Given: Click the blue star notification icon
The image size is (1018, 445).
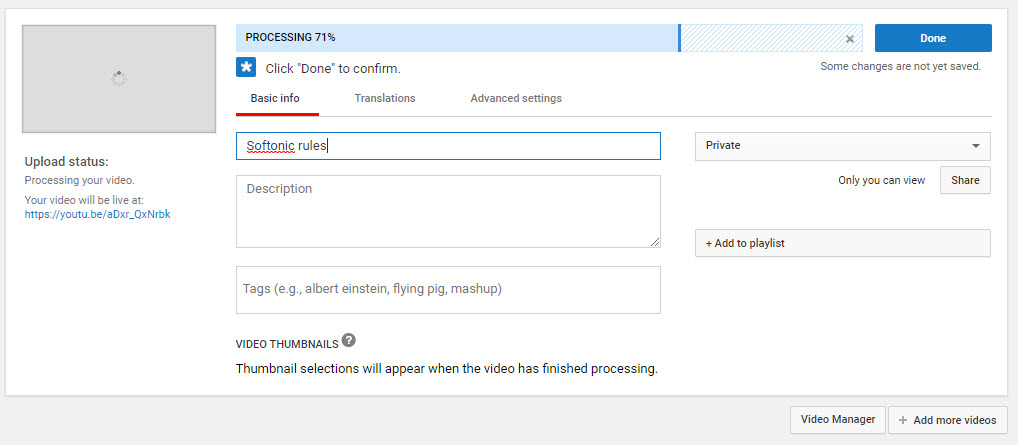Looking at the screenshot, I should [246, 67].
